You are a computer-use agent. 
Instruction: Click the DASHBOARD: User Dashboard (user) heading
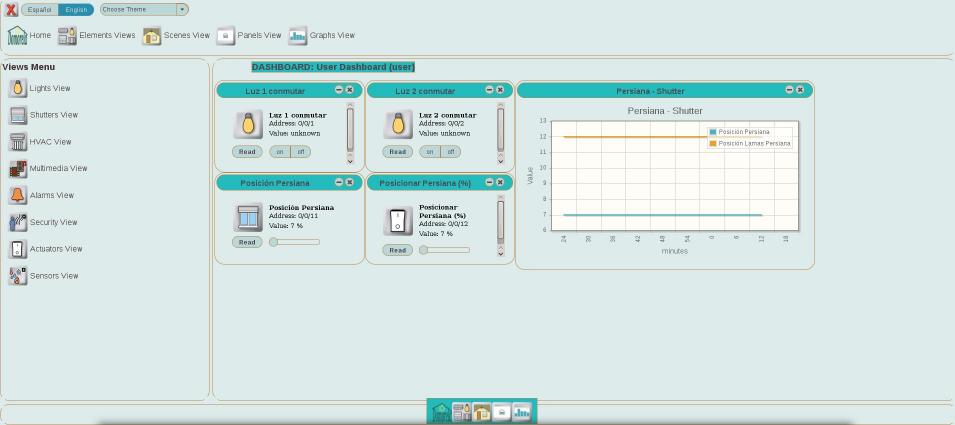tap(333, 67)
